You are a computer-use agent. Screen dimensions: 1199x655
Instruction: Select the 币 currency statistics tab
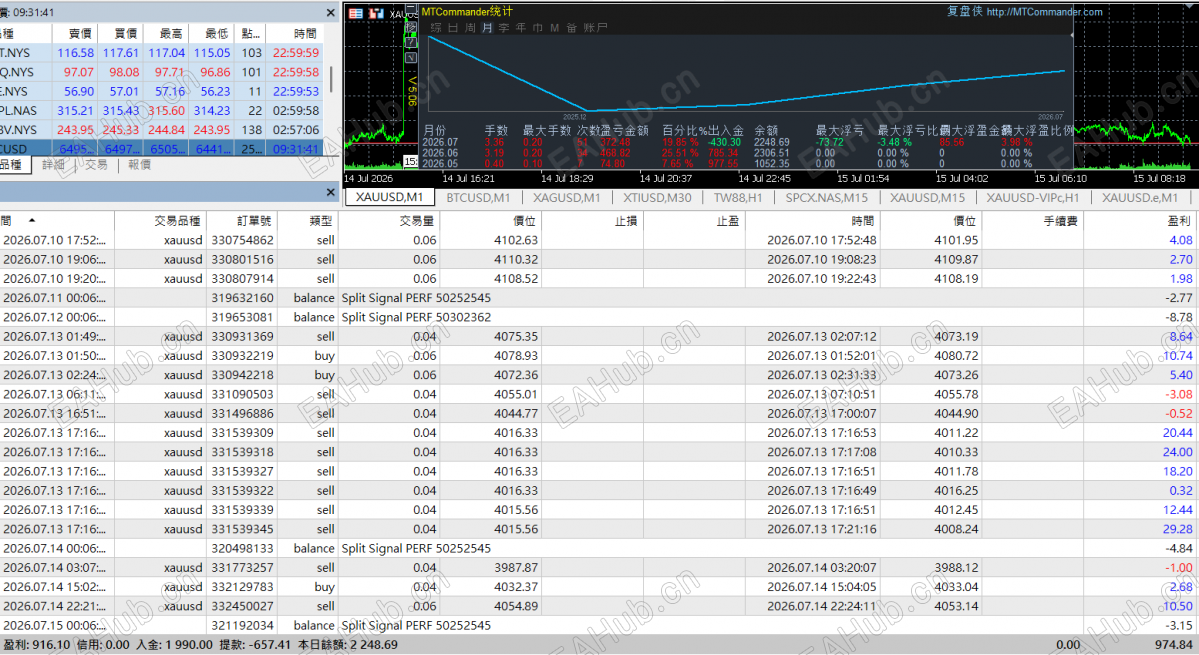pyautogui.click(x=538, y=28)
